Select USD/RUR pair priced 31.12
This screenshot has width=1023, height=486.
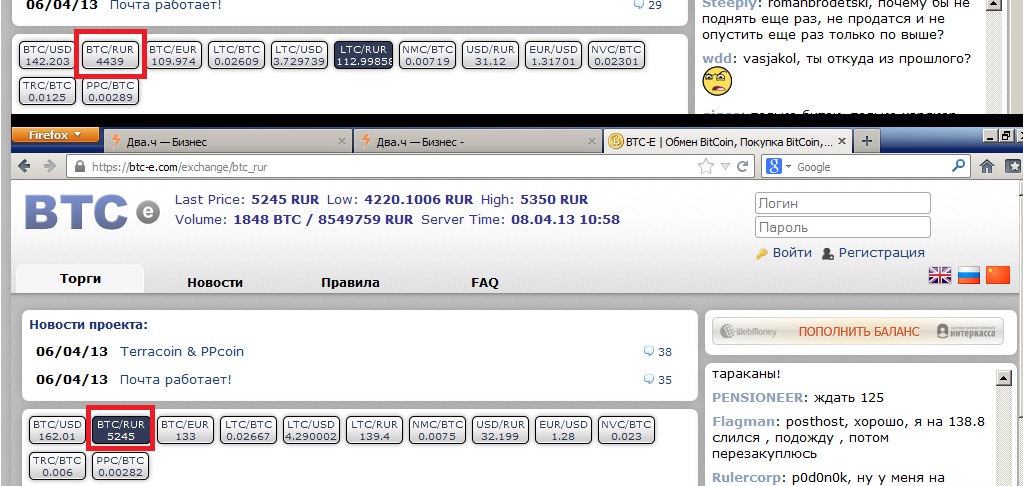click(x=490, y=55)
